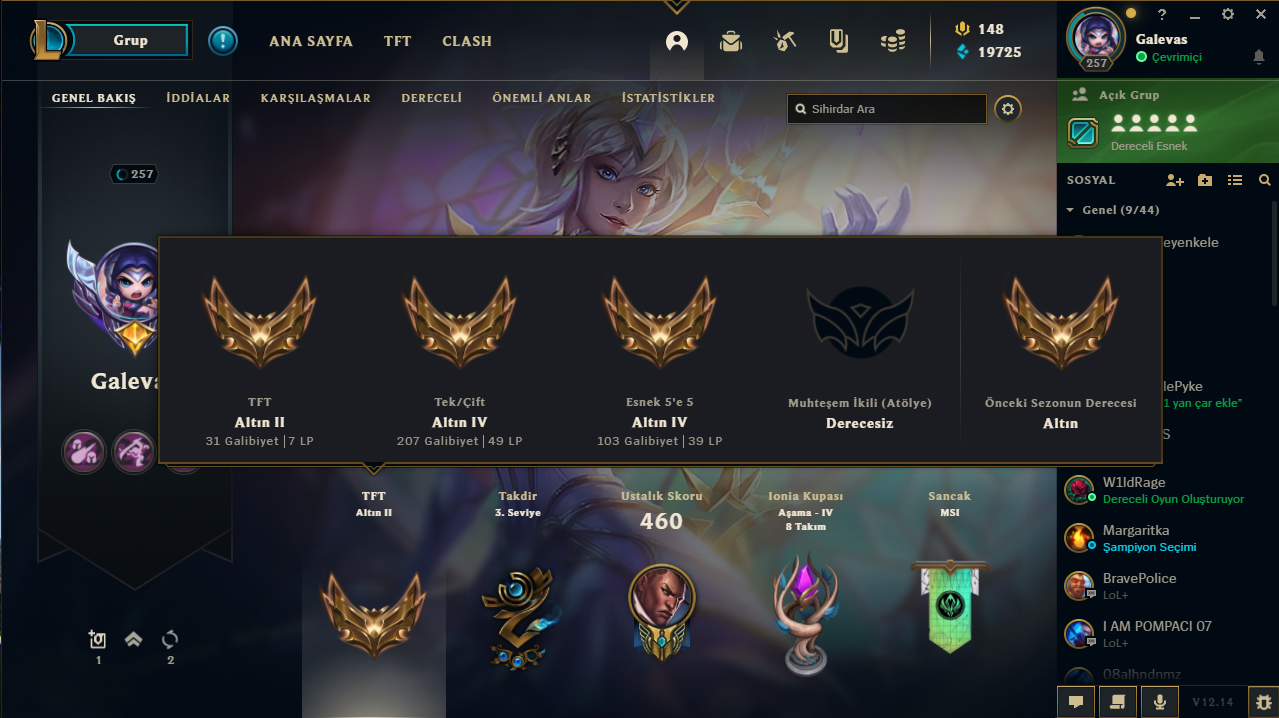Click the bug report icon near version
1279x718 pixels.
tap(1263, 702)
